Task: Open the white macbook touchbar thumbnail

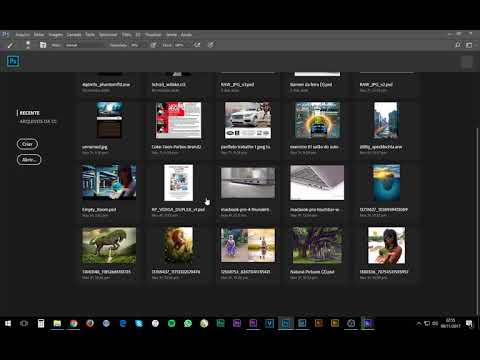Action: tap(317, 183)
